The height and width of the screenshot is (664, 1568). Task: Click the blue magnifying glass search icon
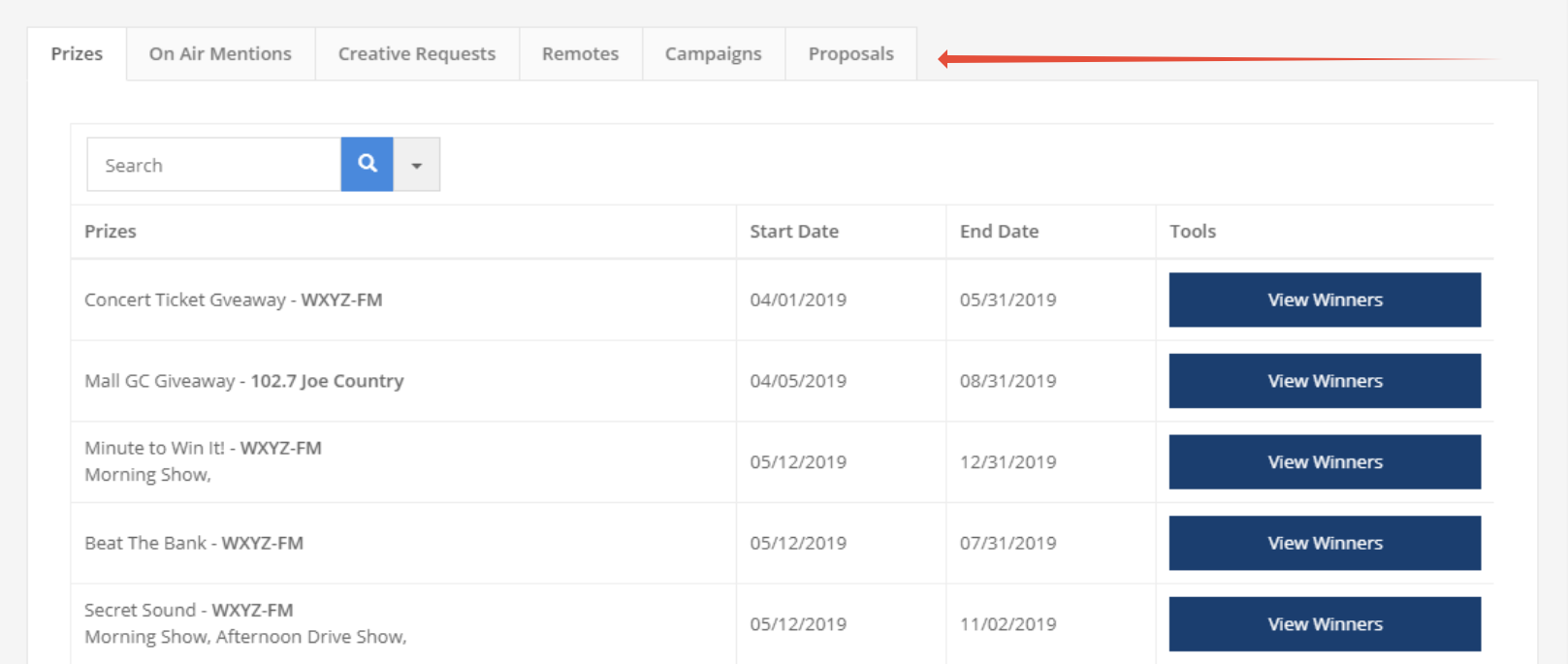click(367, 164)
